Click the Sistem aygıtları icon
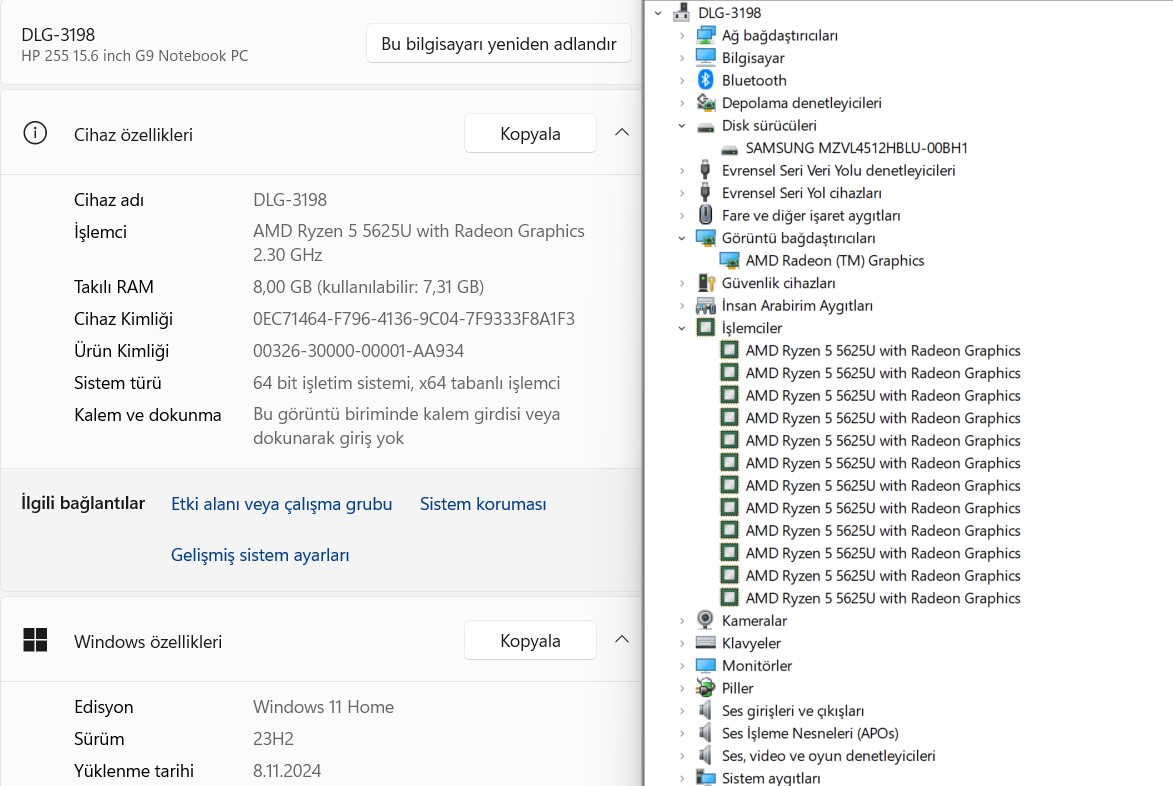 705,778
